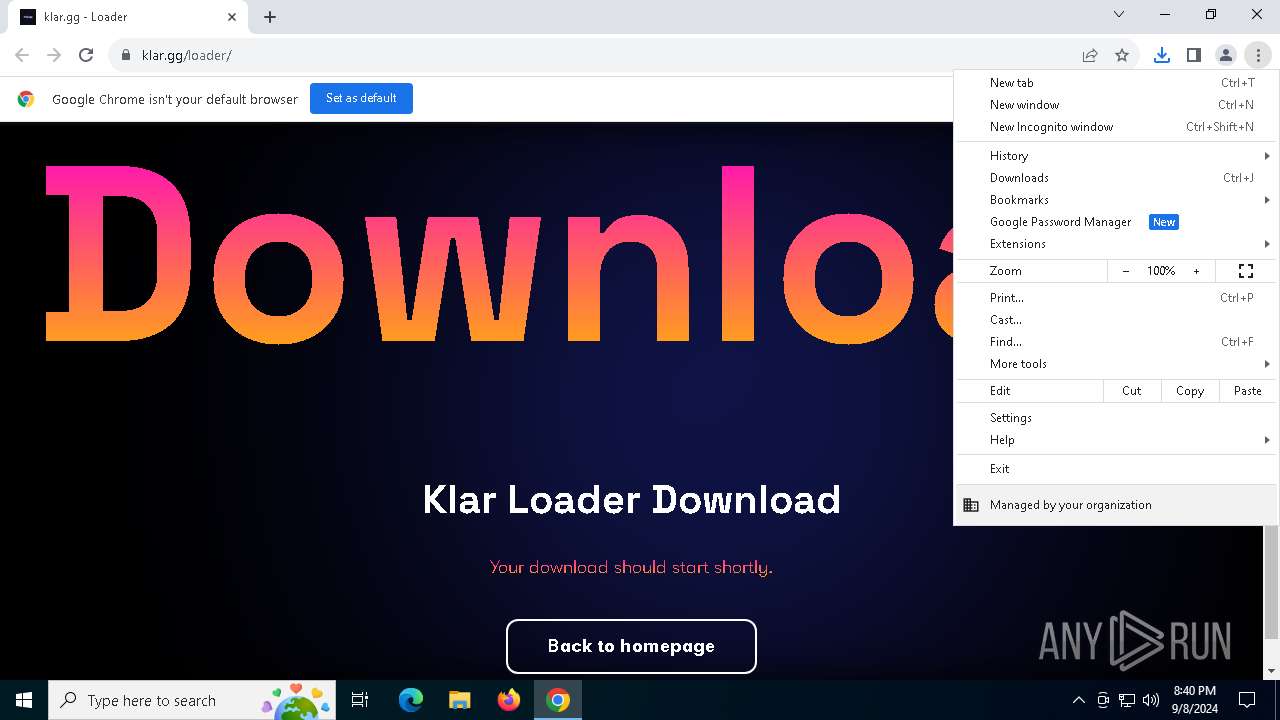1280x720 pixels.
Task: Open the notification center icon
Action: 1247,700
